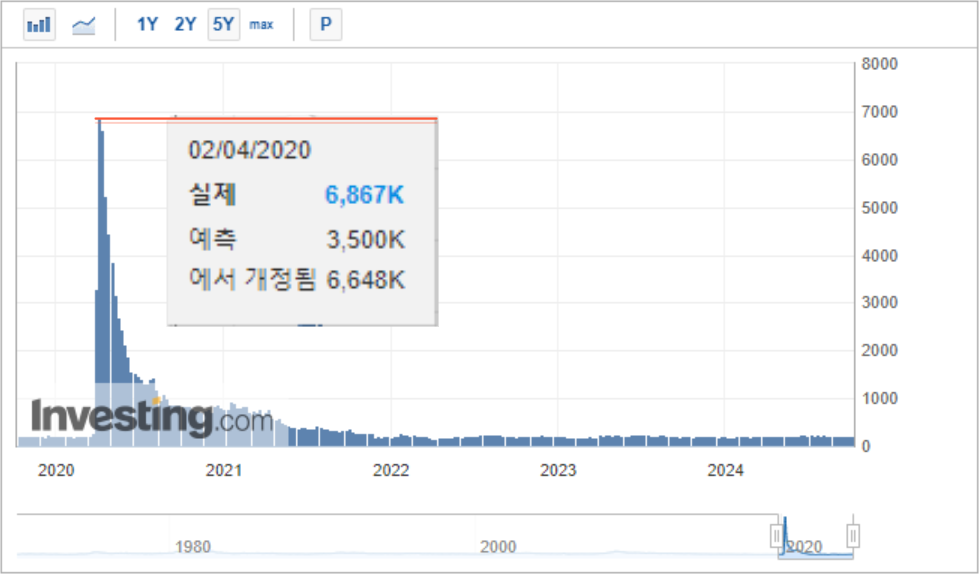Grab the right navigator range handle
This screenshot has height=574, width=979.
pos(853,536)
